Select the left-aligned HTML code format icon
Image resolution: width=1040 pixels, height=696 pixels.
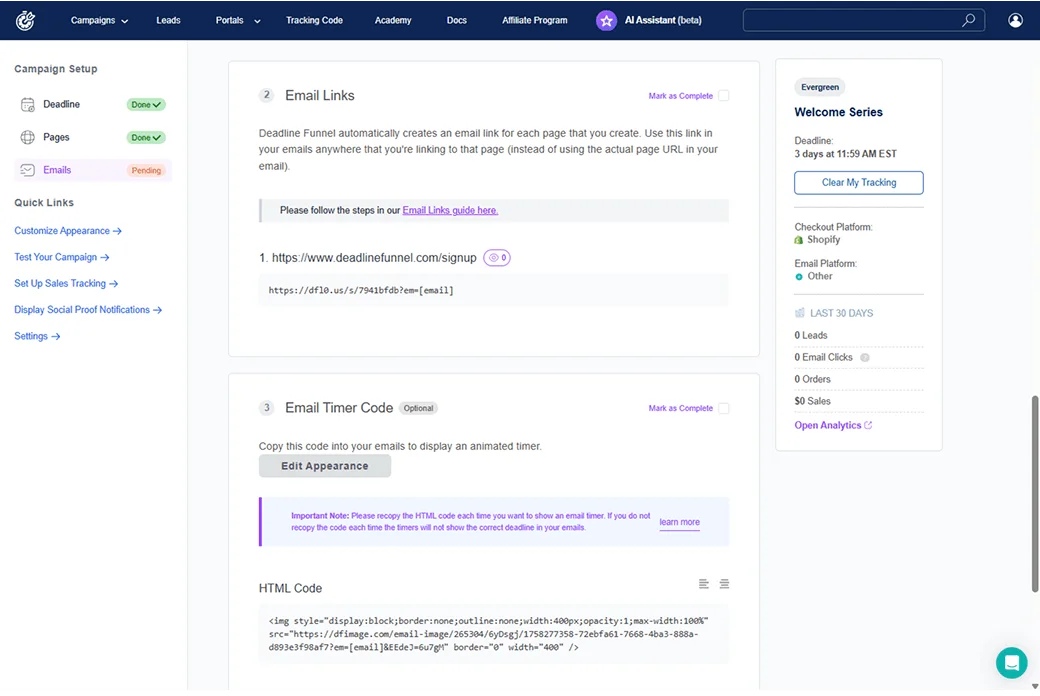(x=704, y=584)
